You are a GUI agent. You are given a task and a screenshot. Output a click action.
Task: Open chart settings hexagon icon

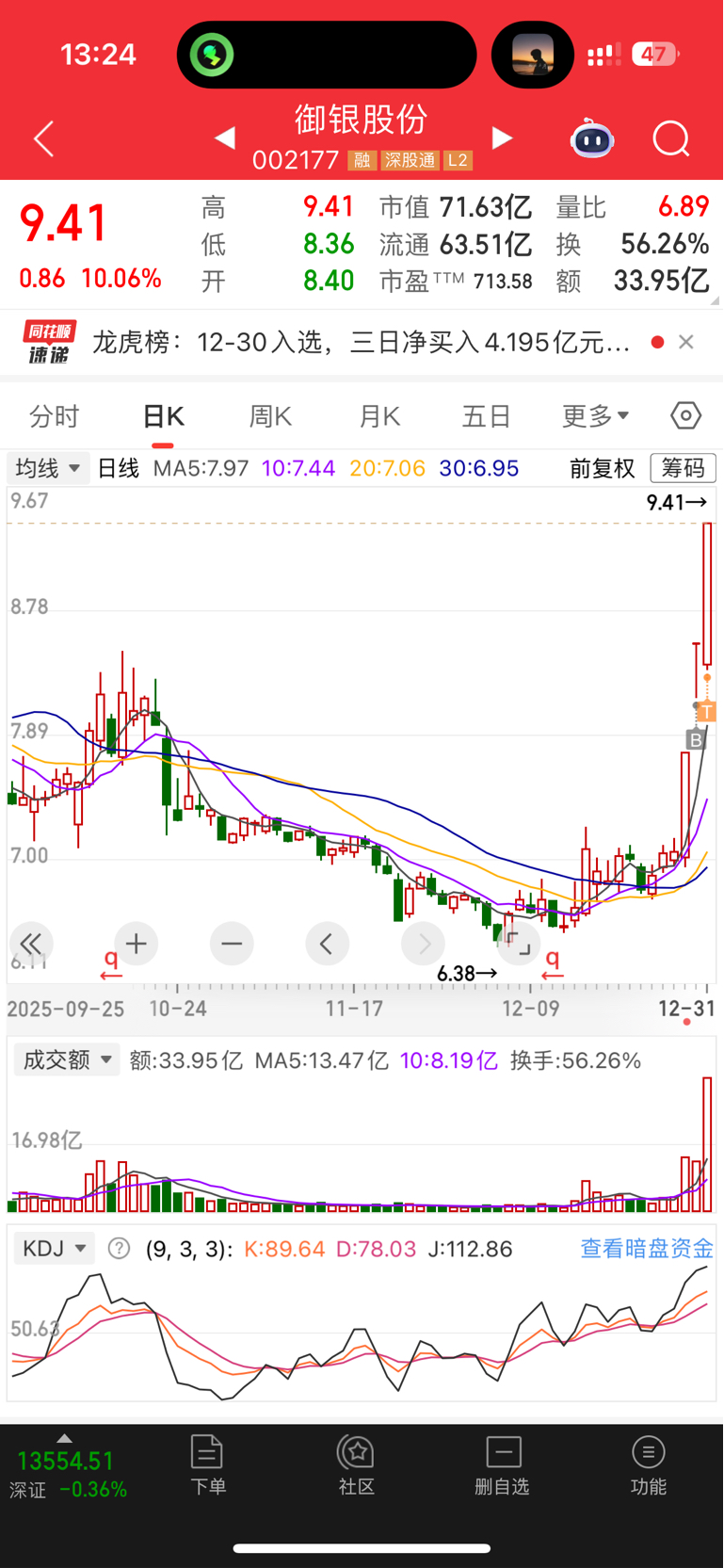pos(686,415)
